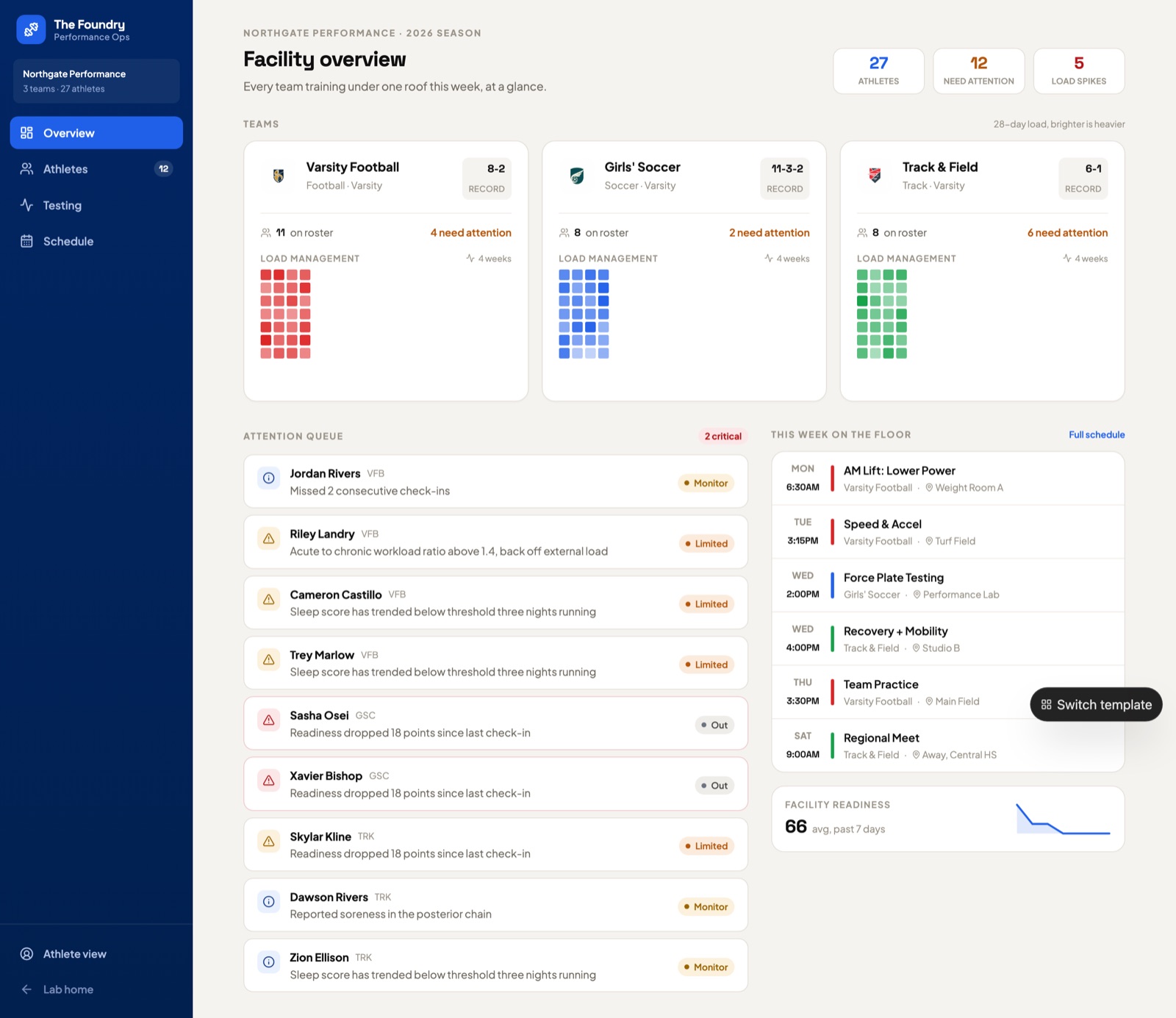Click the warning icon beside Cameron Castillo

269,599
